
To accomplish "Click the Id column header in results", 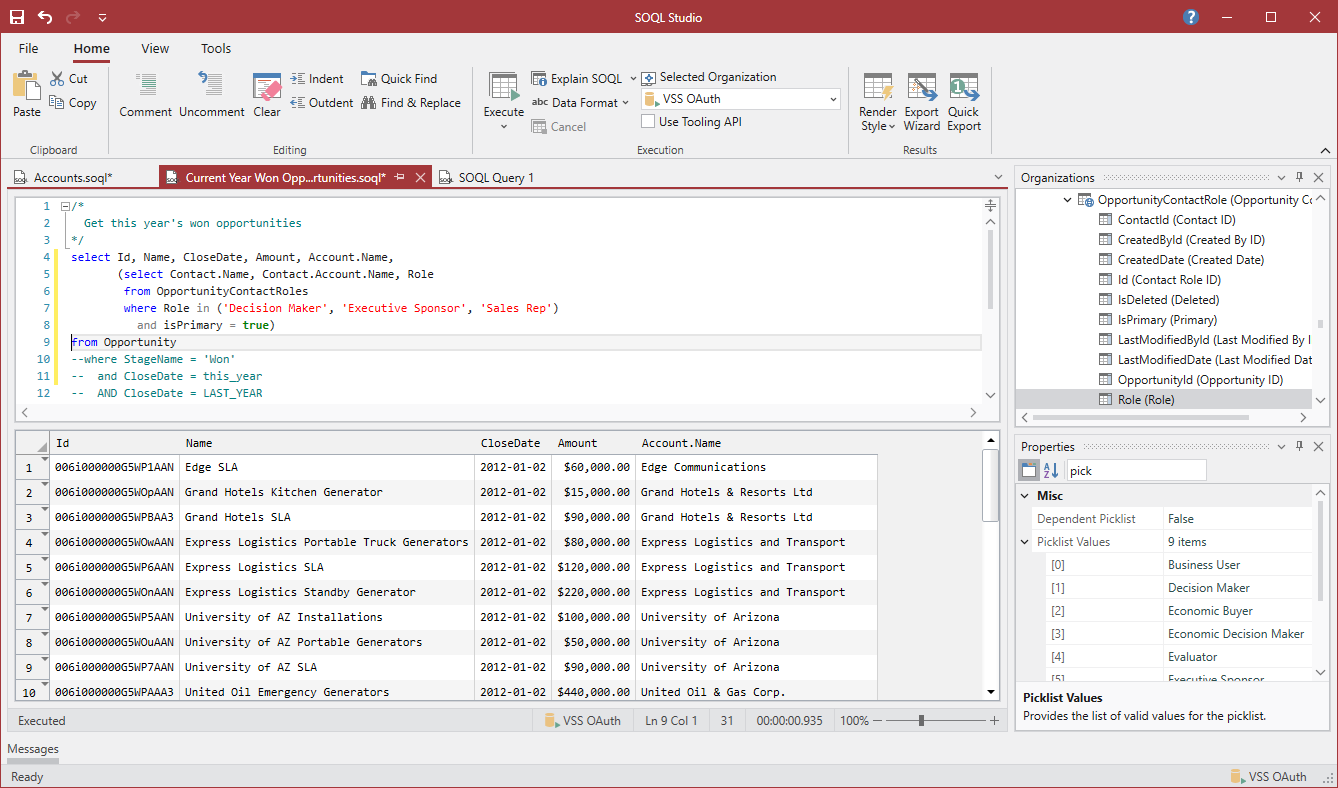I will click(115, 443).
